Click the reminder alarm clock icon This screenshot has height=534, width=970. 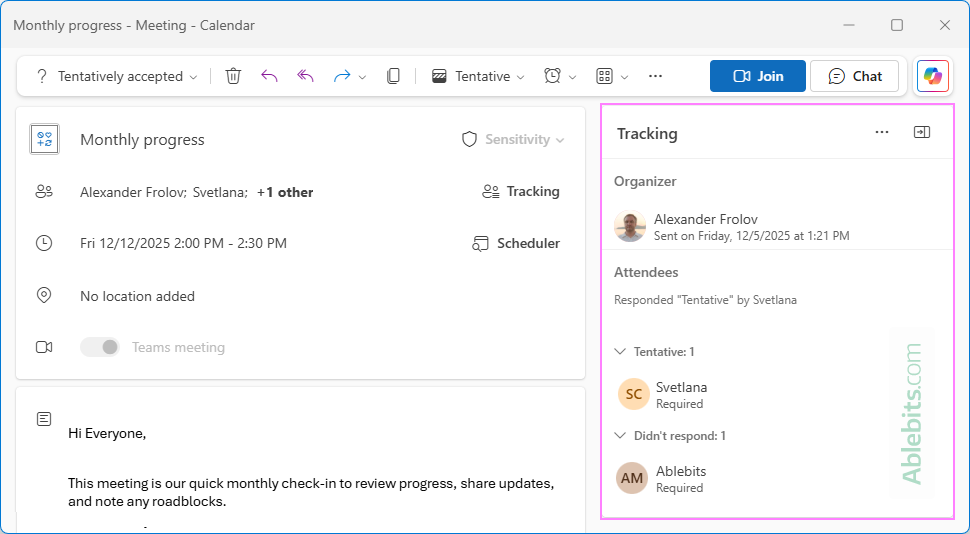[x=552, y=76]
